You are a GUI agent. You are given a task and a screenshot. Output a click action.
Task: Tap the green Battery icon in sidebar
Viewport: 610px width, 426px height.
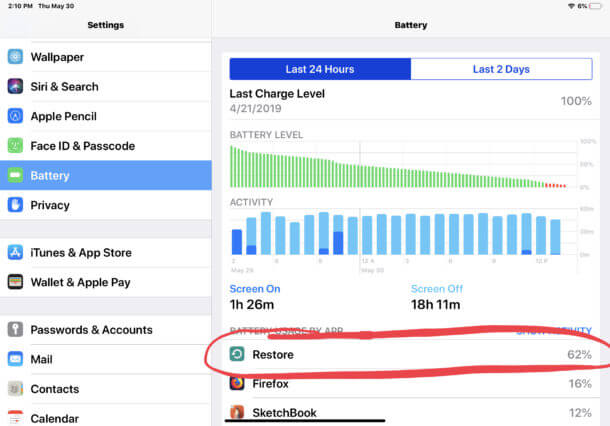coord(15,175)
